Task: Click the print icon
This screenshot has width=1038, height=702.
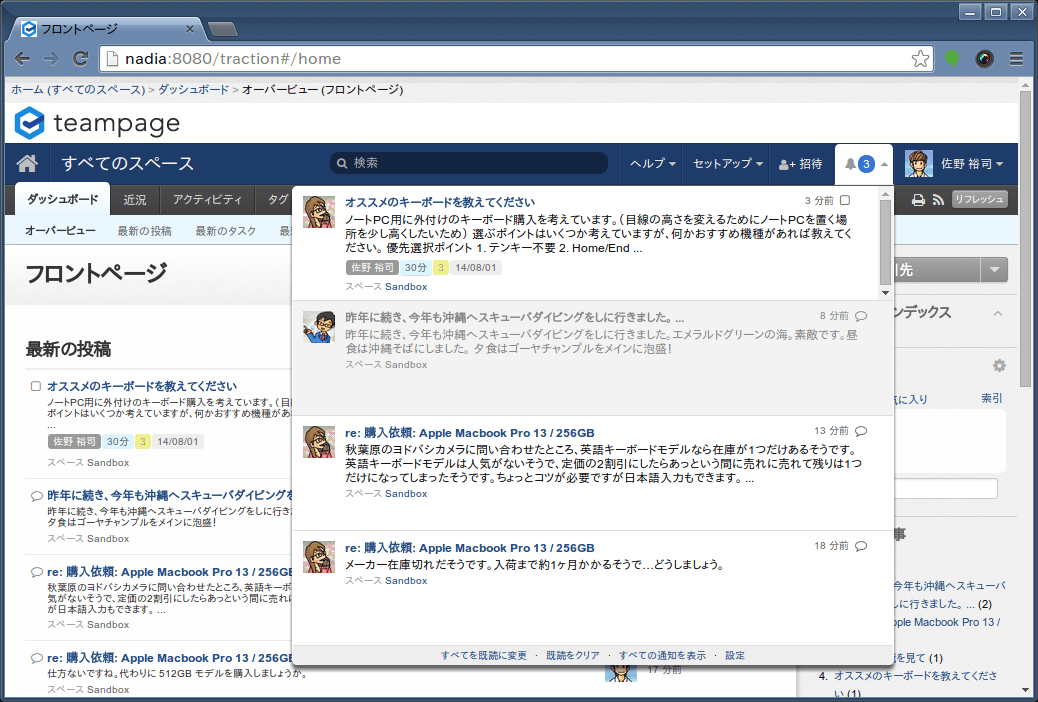Action: point(918,200)
